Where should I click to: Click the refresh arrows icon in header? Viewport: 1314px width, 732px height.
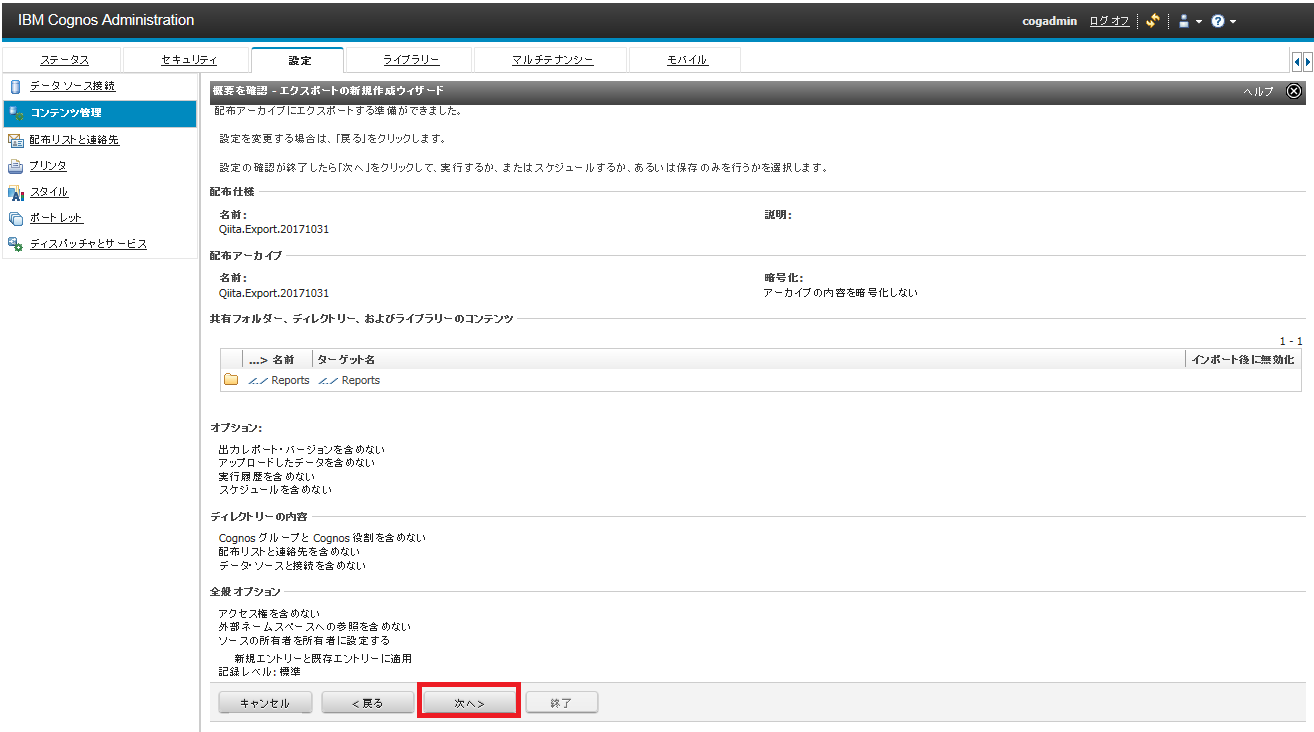[x=1152, y=20]
